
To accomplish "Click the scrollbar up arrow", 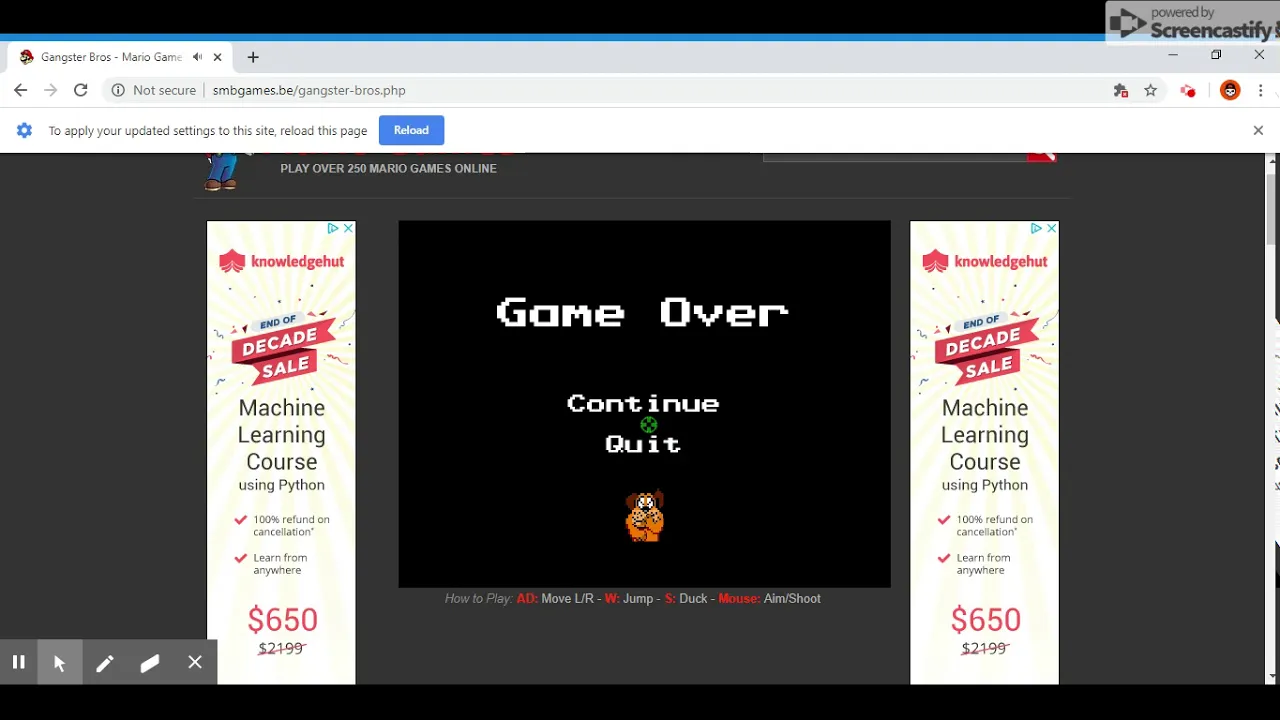I will pyautogui.click(x=1273, y=160).
